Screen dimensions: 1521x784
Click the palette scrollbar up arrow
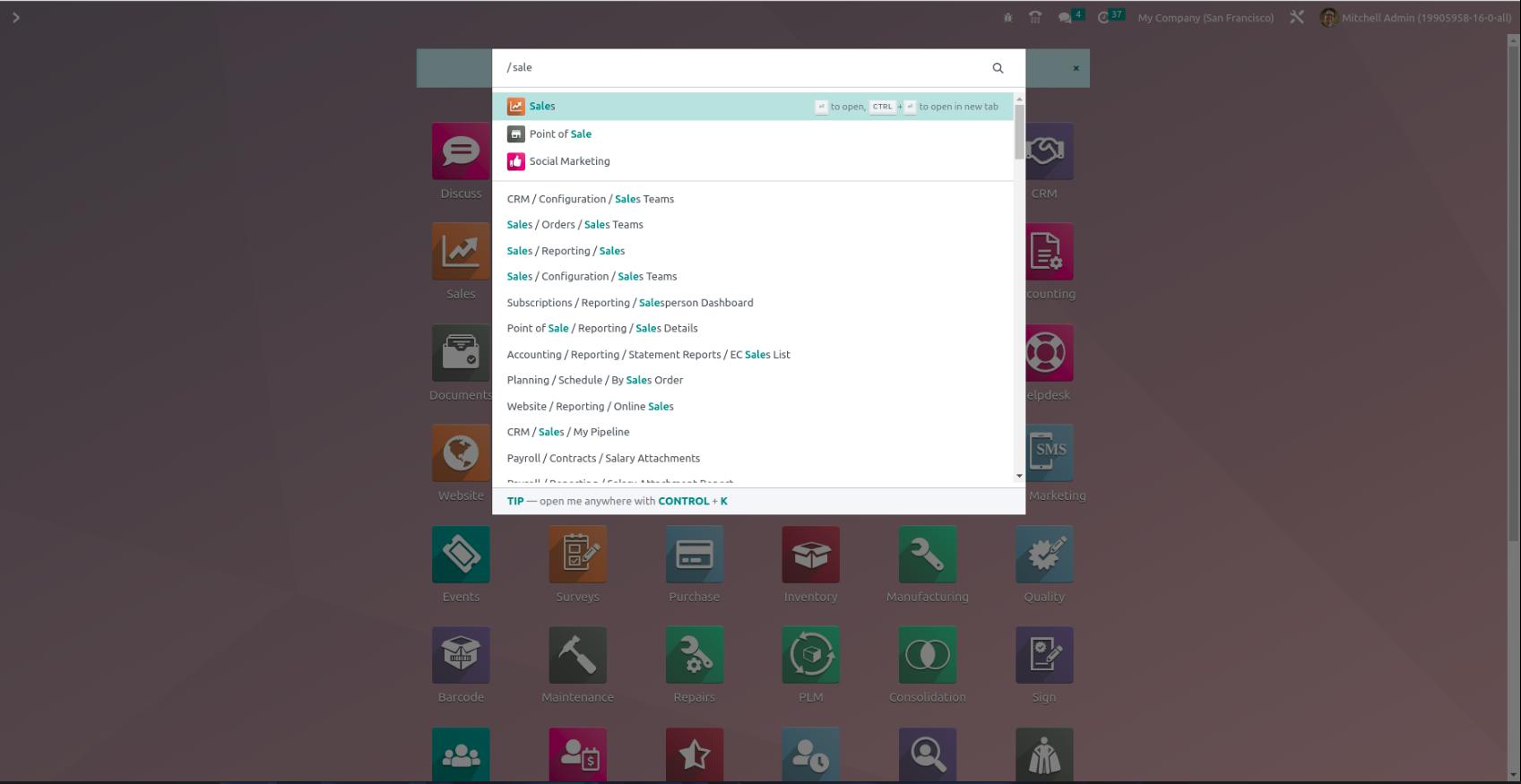[x=1019, y=99]
